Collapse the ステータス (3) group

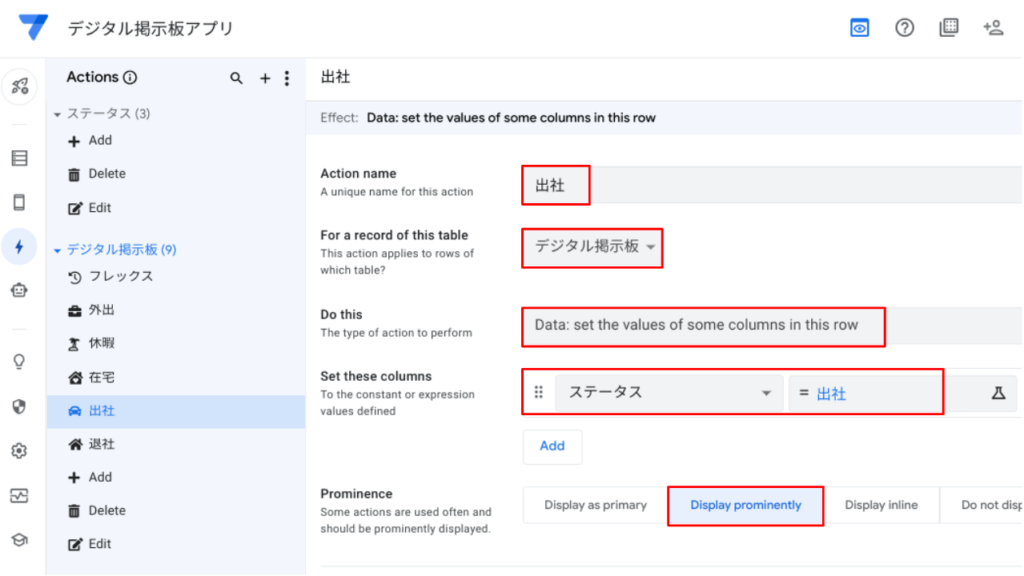tap(57, 115)
